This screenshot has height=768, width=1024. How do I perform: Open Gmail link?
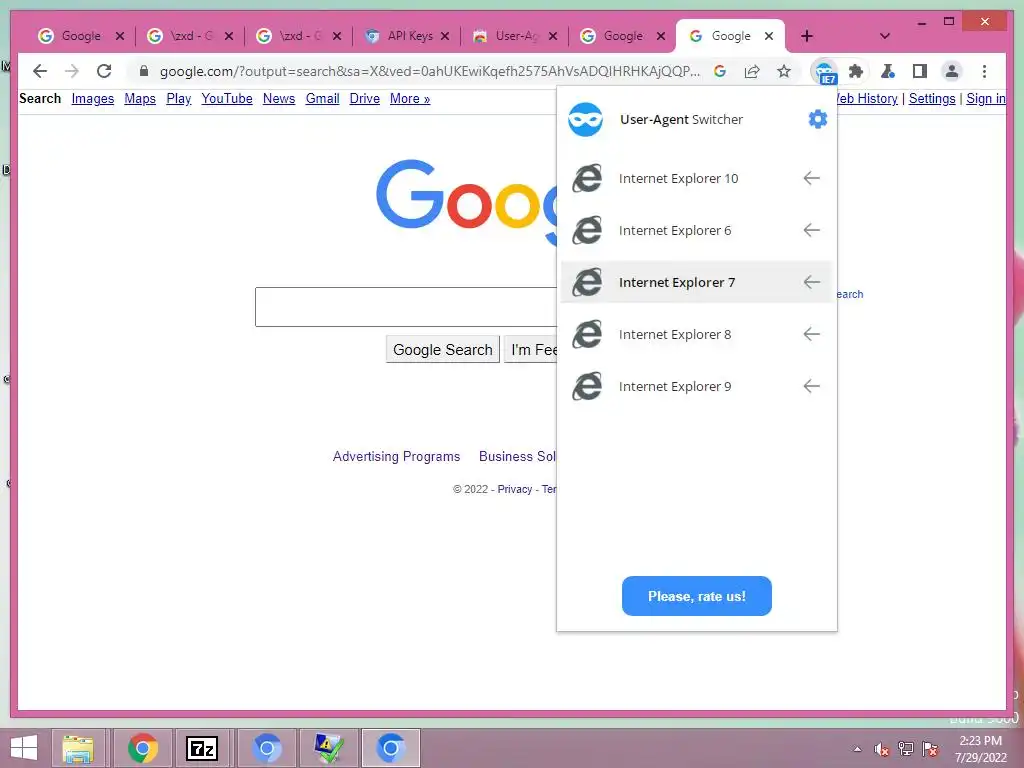323,99
